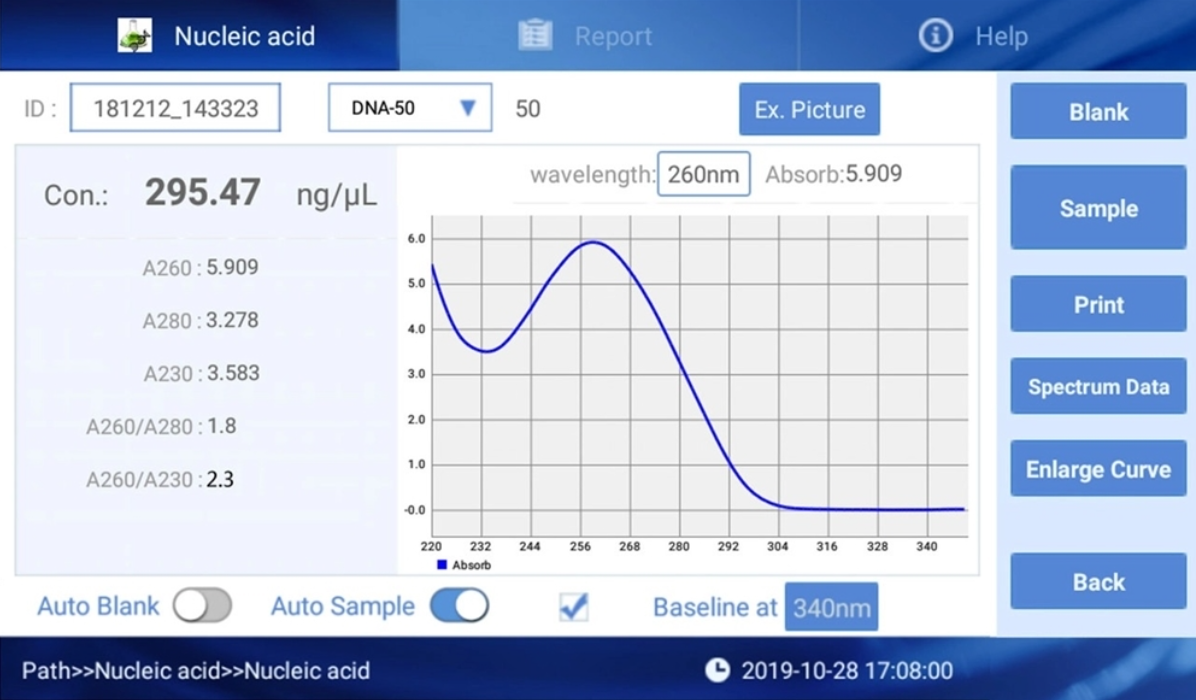The width and height of the screenshot is (1196, 700).
Task: Toggle the Auto Blank switch
Action: [202, 606]
